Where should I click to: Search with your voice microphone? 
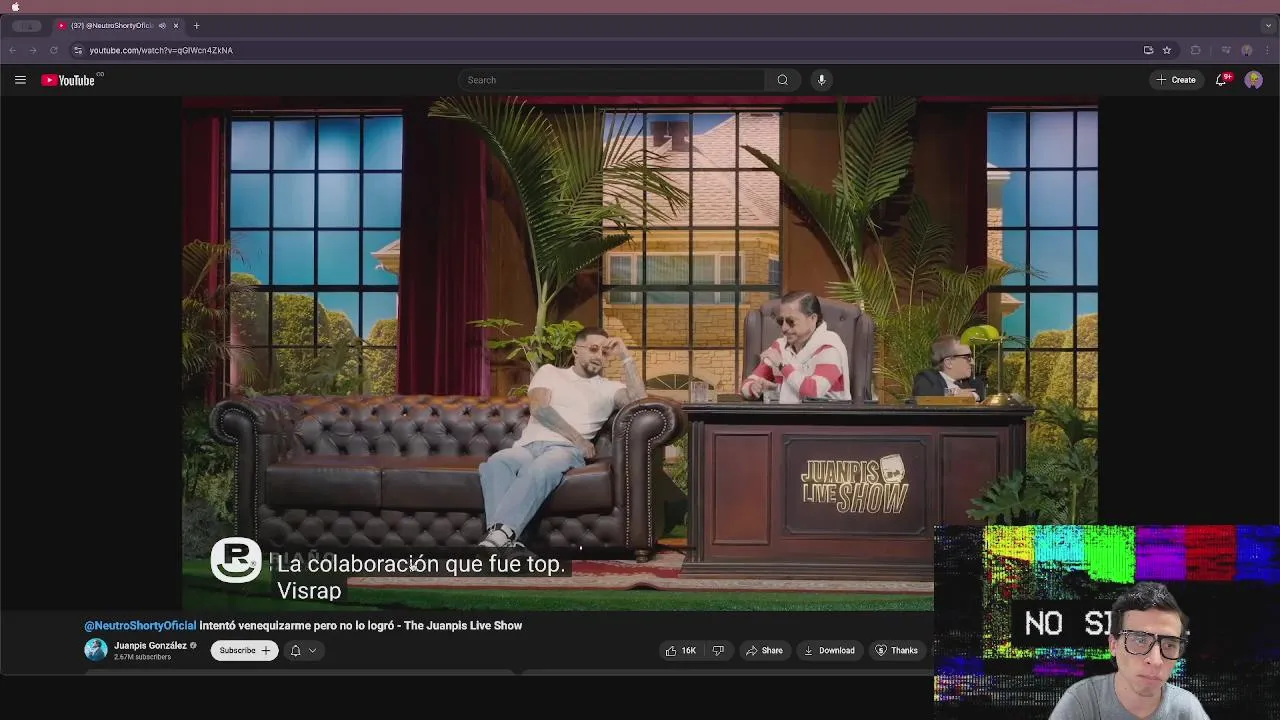pyautogui.click(x=821, y=80)
